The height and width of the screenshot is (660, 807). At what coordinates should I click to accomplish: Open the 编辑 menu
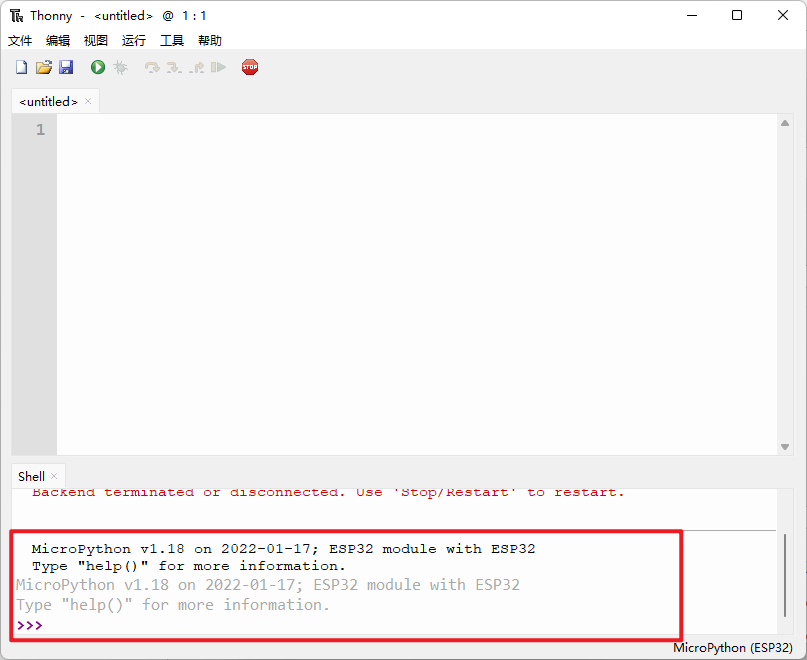(x=58, y=40)
